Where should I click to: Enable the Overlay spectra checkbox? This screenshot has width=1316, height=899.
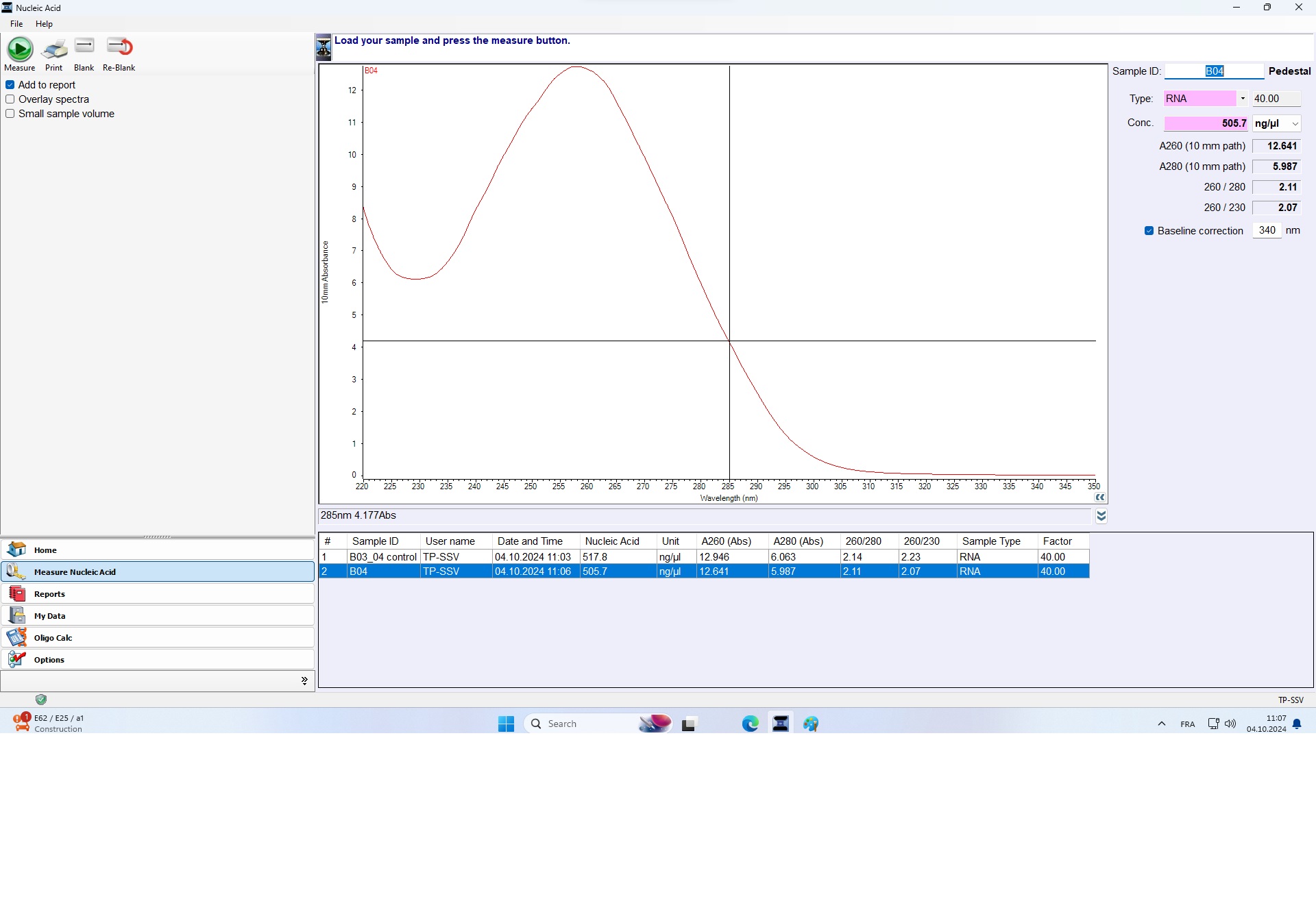pos(10,99)
